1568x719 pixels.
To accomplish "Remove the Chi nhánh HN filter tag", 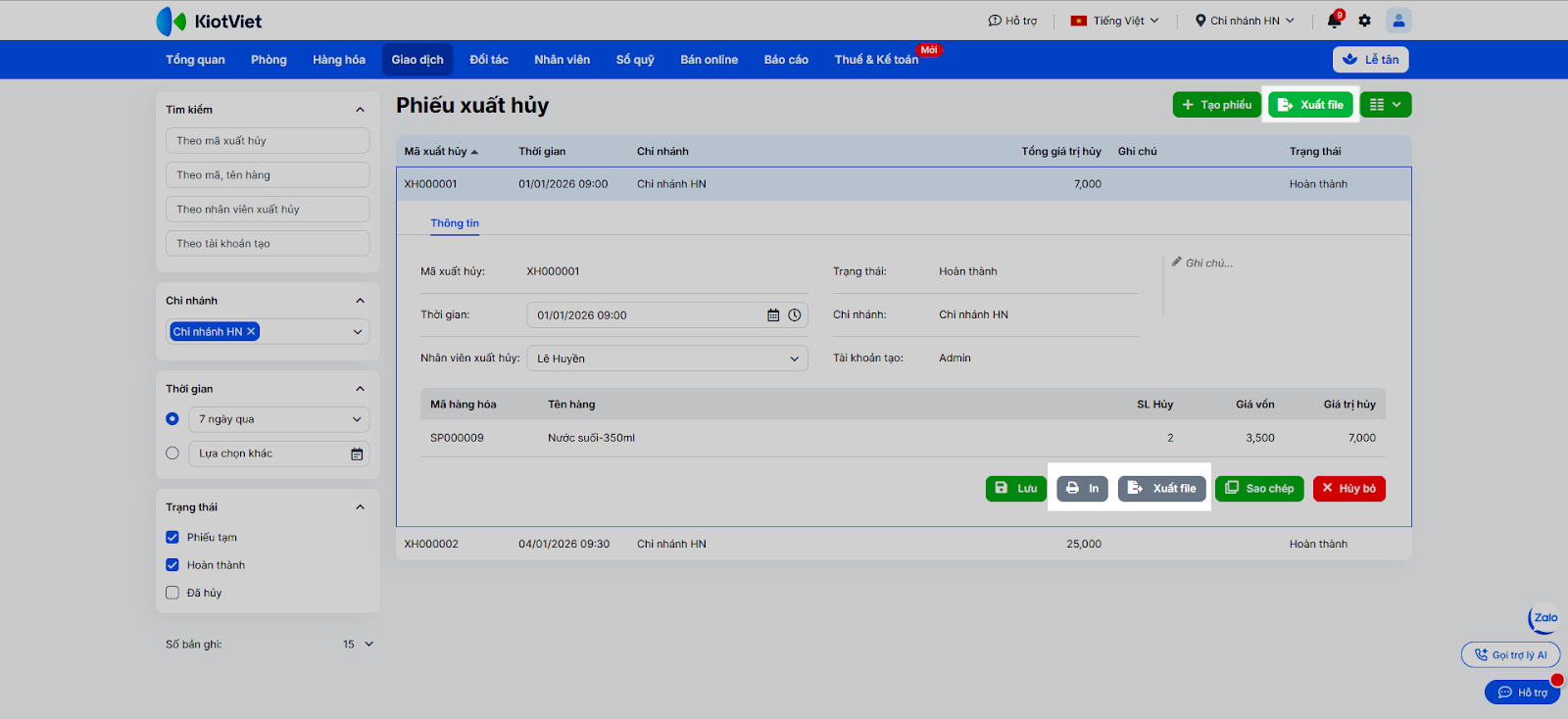I will click(251, 331).
